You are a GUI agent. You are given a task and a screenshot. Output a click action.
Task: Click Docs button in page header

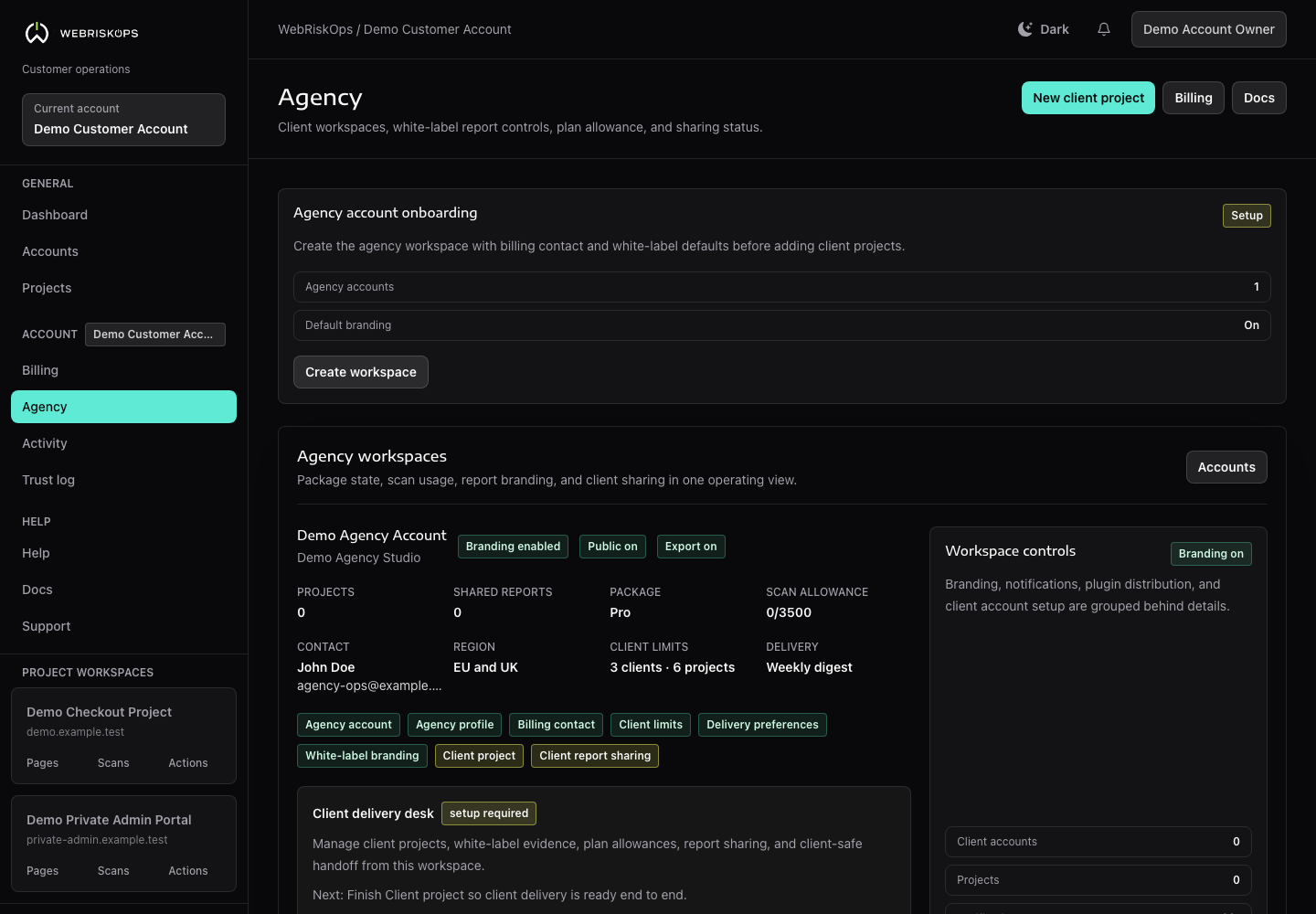point(1259,98)
